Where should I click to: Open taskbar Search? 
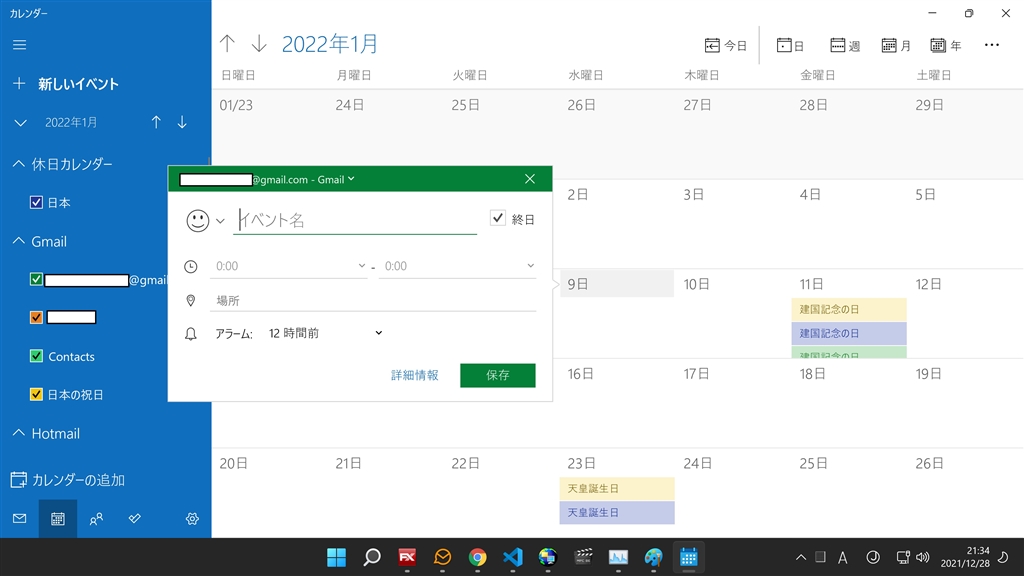click(x=372, y=557)
